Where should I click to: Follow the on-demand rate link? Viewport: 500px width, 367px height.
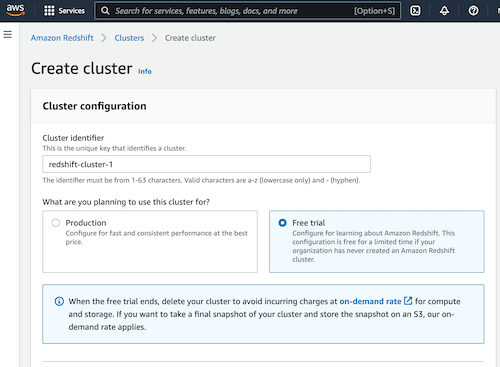coord(370,301)
